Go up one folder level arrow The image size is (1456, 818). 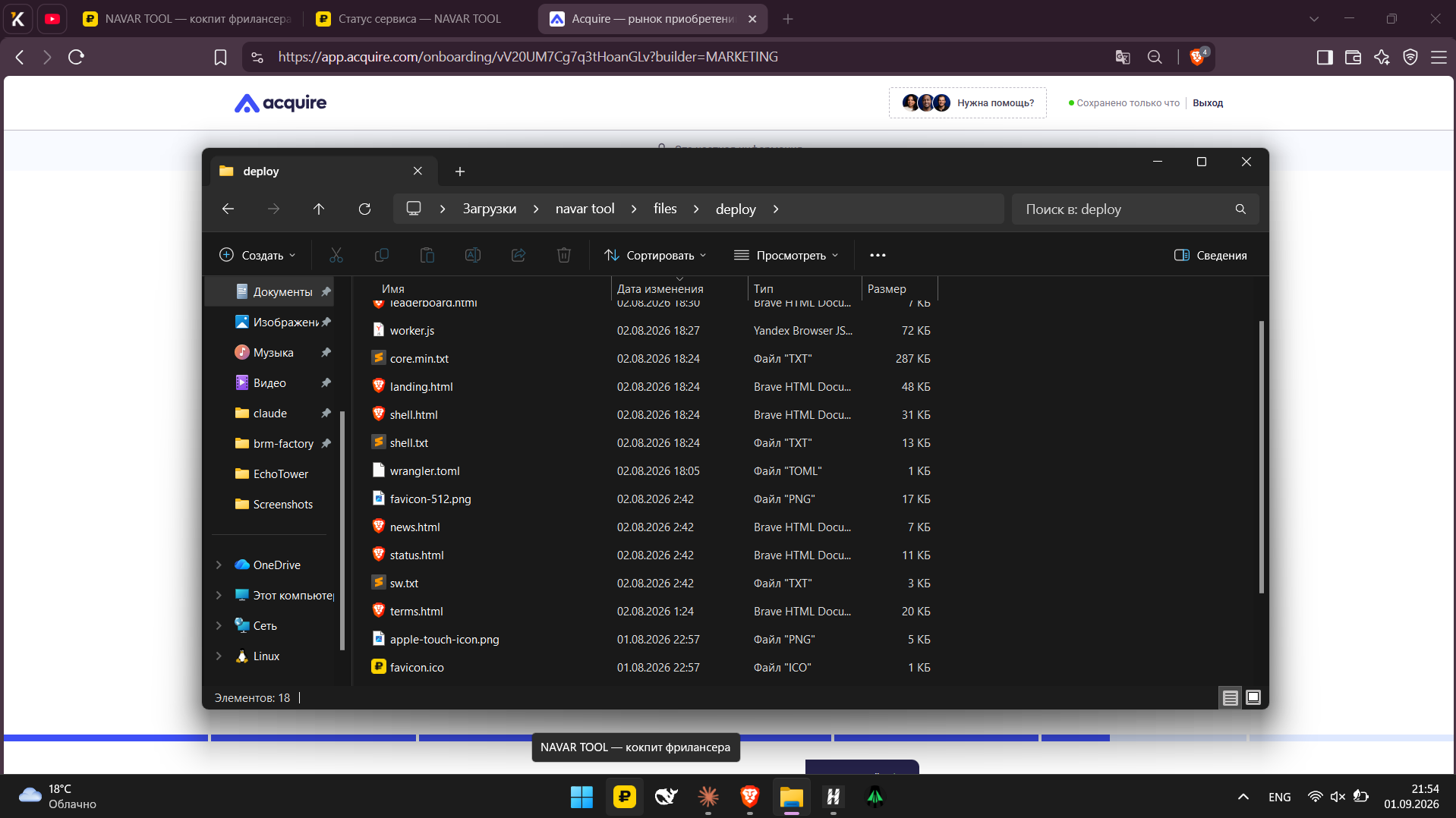319,209
